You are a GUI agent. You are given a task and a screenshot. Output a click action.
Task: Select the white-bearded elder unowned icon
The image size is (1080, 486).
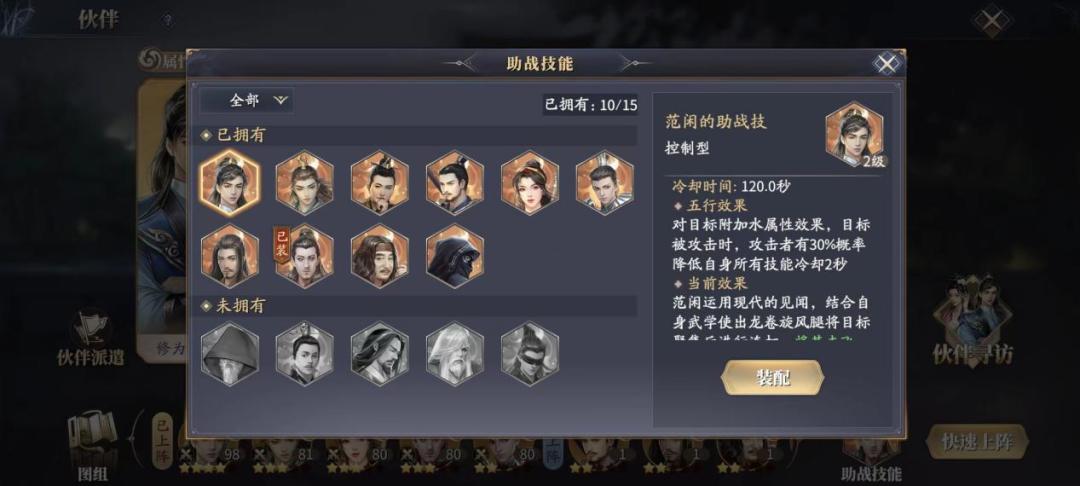[455, 353]
